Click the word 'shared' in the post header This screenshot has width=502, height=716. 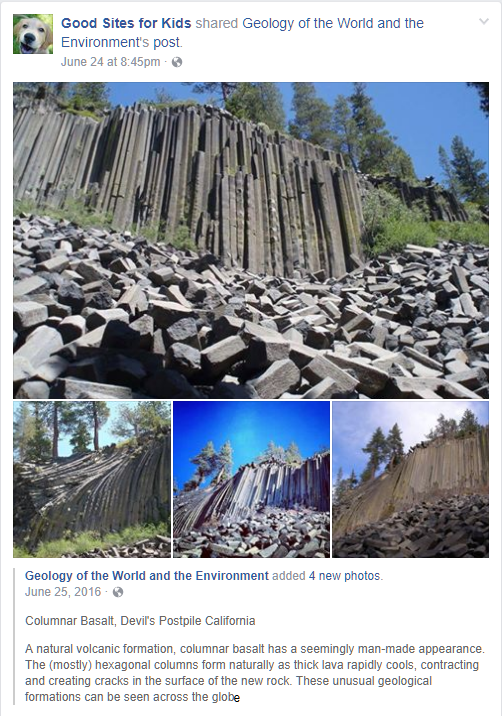[217, 23]
